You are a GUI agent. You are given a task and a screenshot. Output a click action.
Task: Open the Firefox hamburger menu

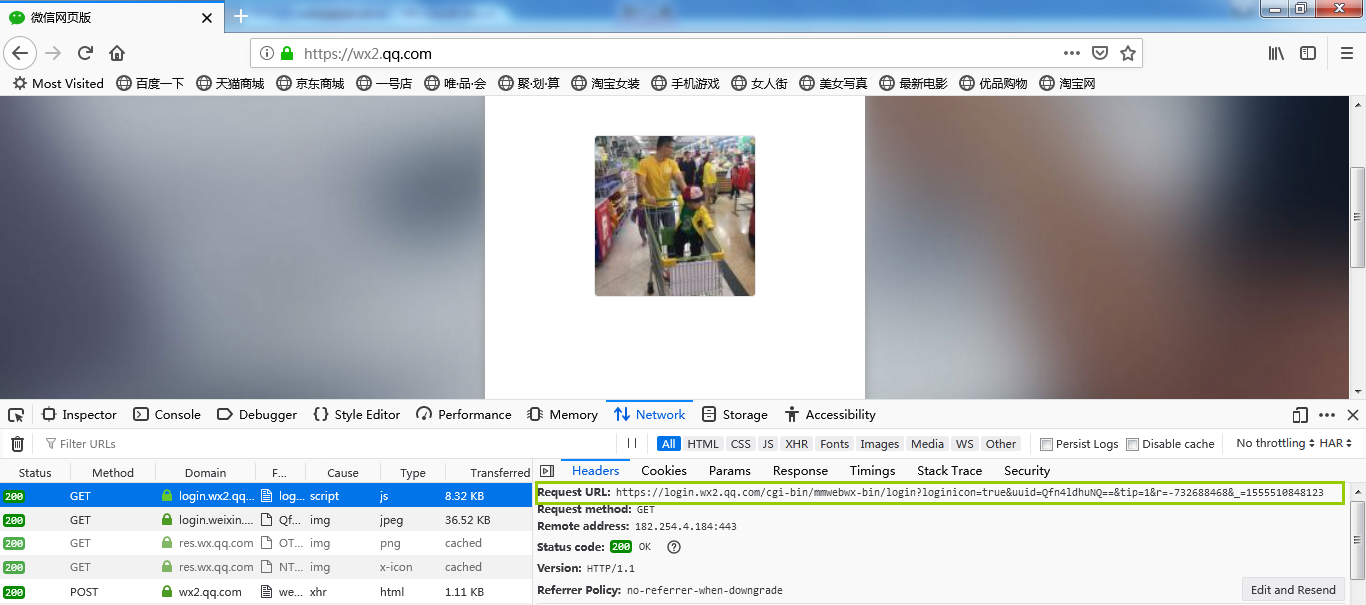tap(1346, 53)
